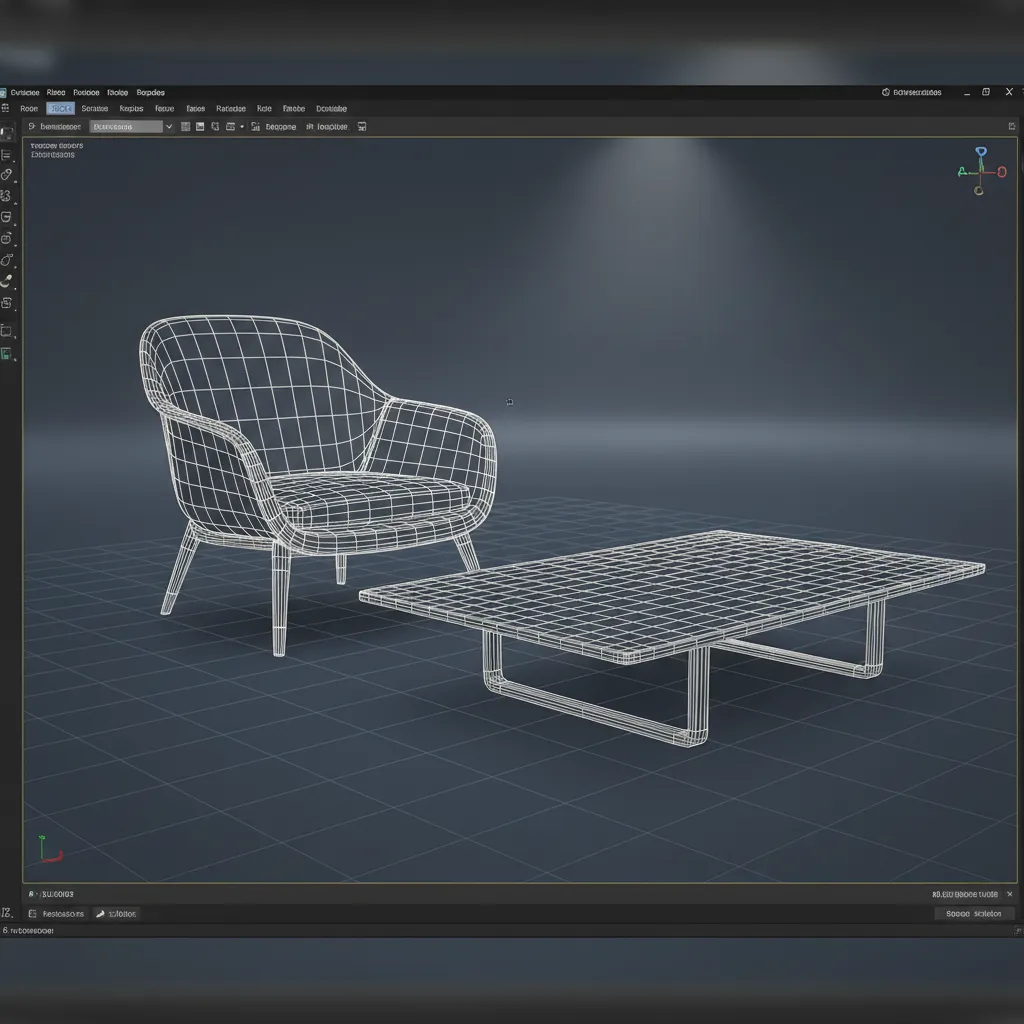
Task: Expand the snapping options dropdown arrow
Action: tap(242, 126)
